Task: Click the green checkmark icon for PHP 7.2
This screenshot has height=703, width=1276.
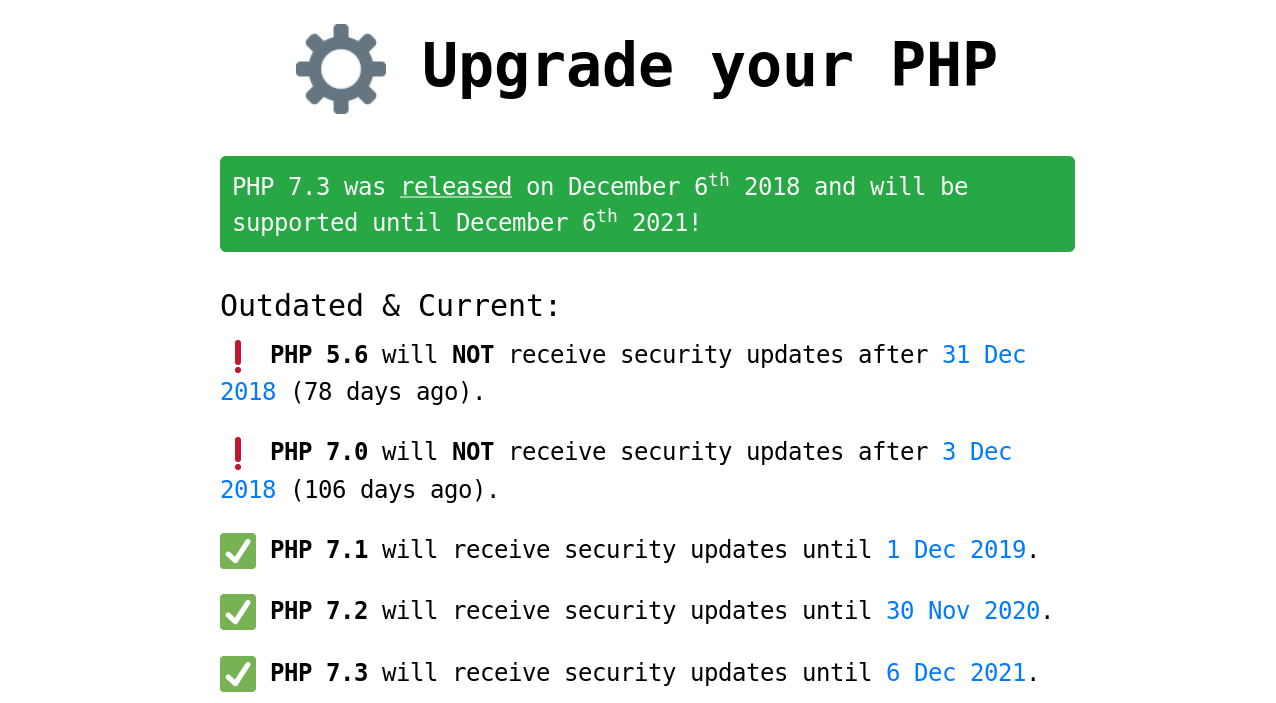Action: click(x=238, y=612)
